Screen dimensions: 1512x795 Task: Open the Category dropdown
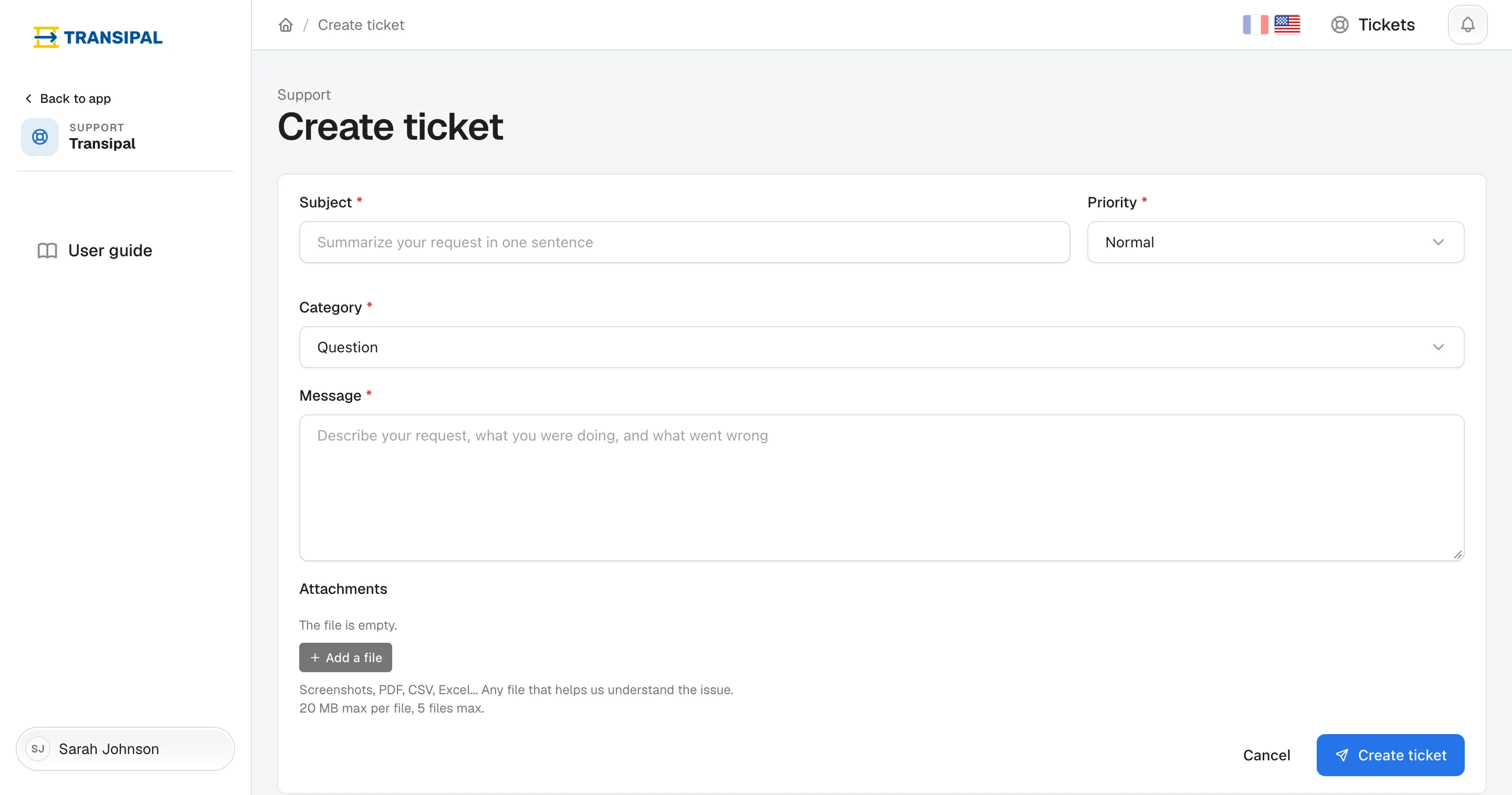881,347
